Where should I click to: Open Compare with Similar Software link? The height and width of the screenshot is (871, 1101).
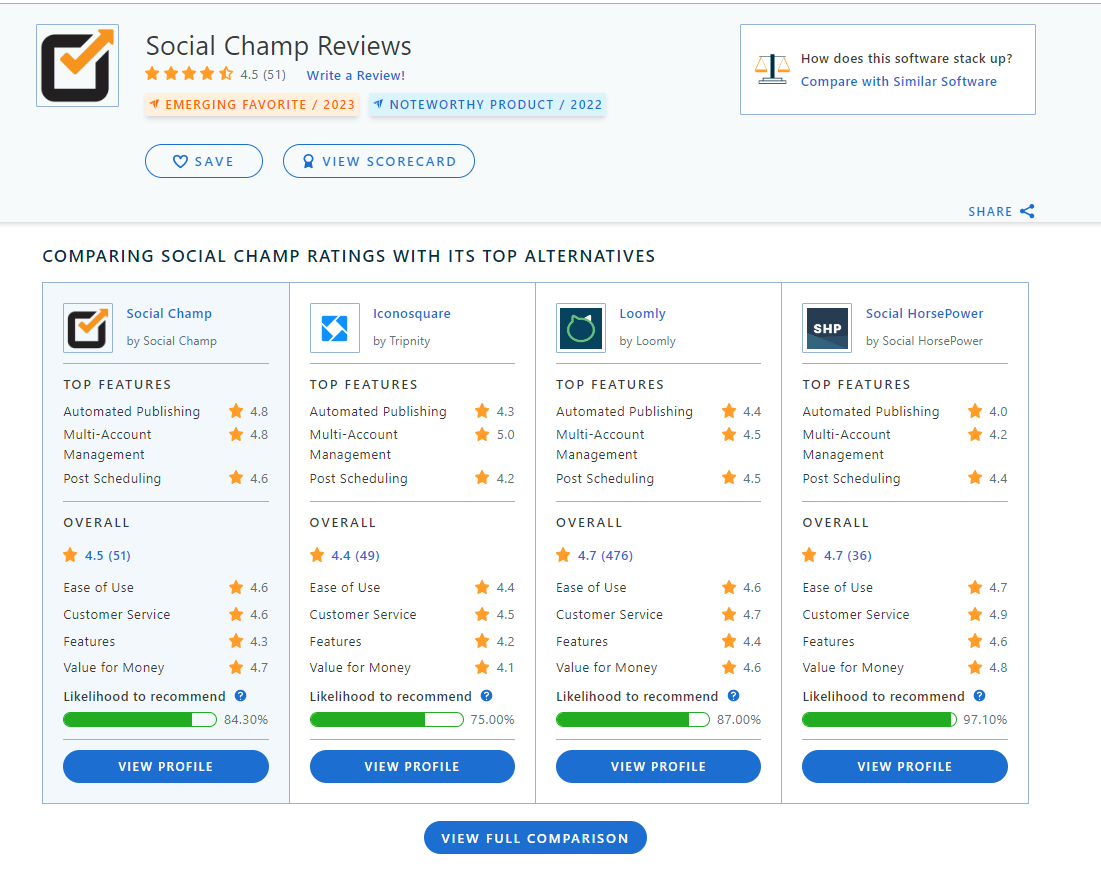[x=899, y=81]
